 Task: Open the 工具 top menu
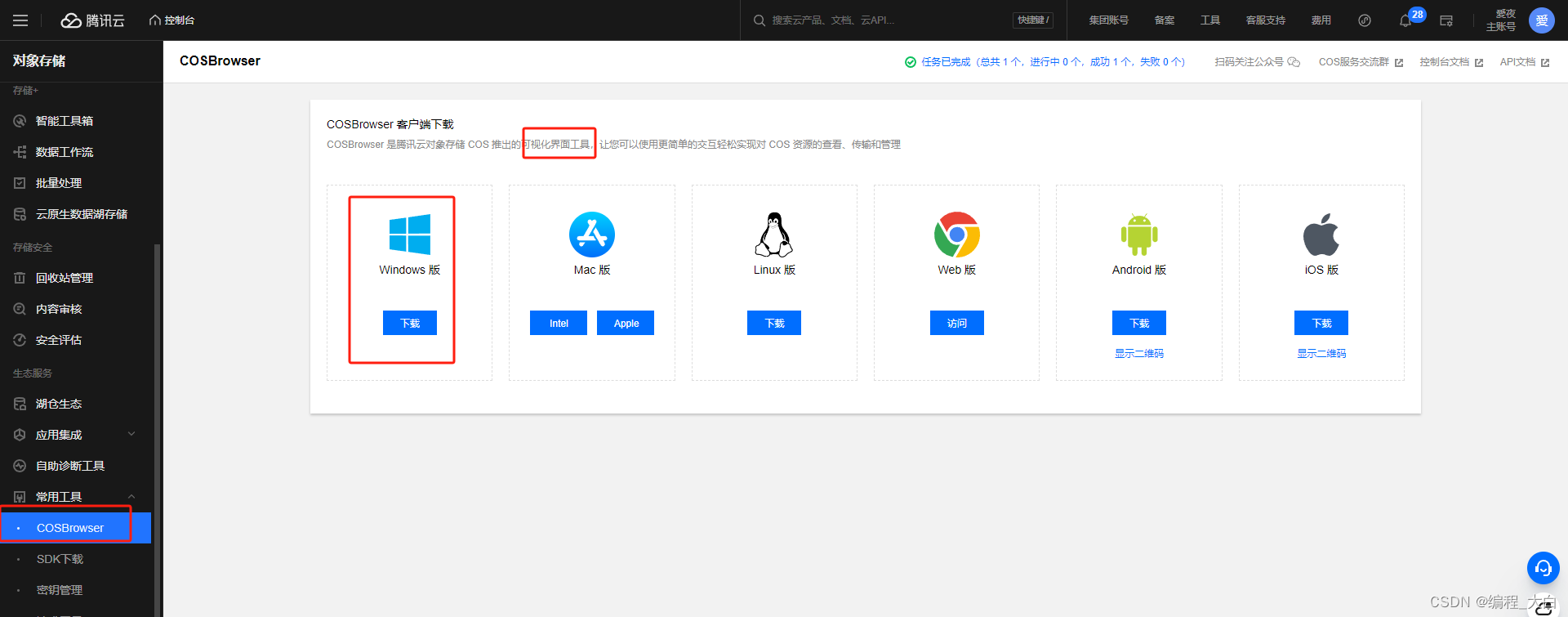pyautogui.click(x=1210, y=20)
